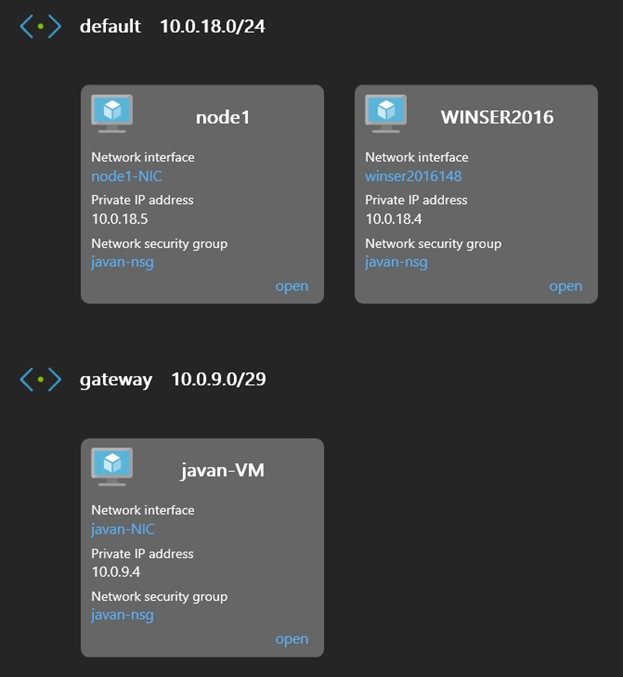Open the winser2016148 network interface link
The height and width of the screenshot is (677, 623).
click(413, 176)
